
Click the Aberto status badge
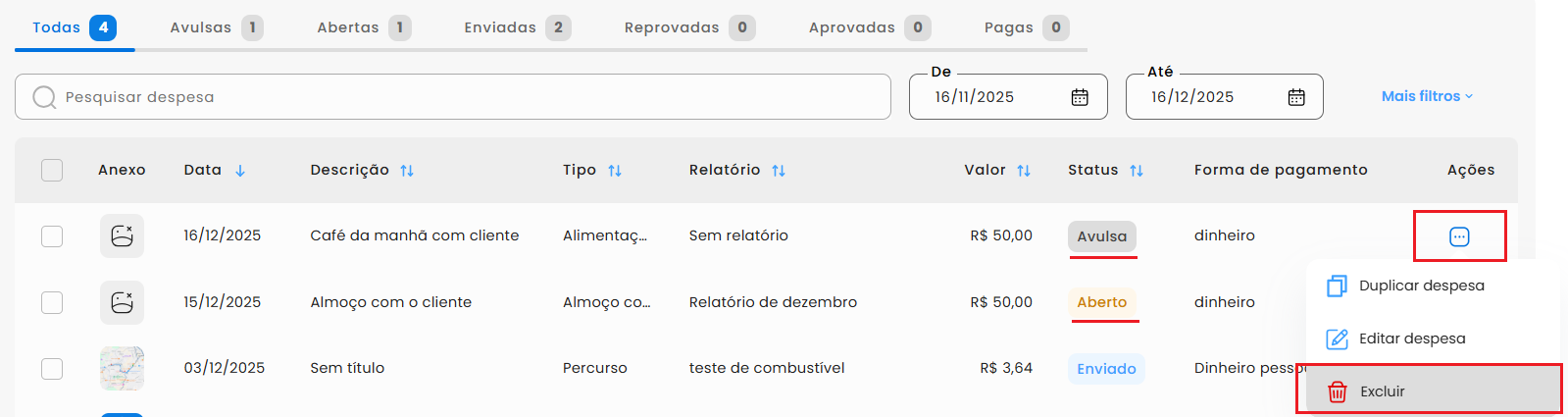click(x=1102, y=302)
